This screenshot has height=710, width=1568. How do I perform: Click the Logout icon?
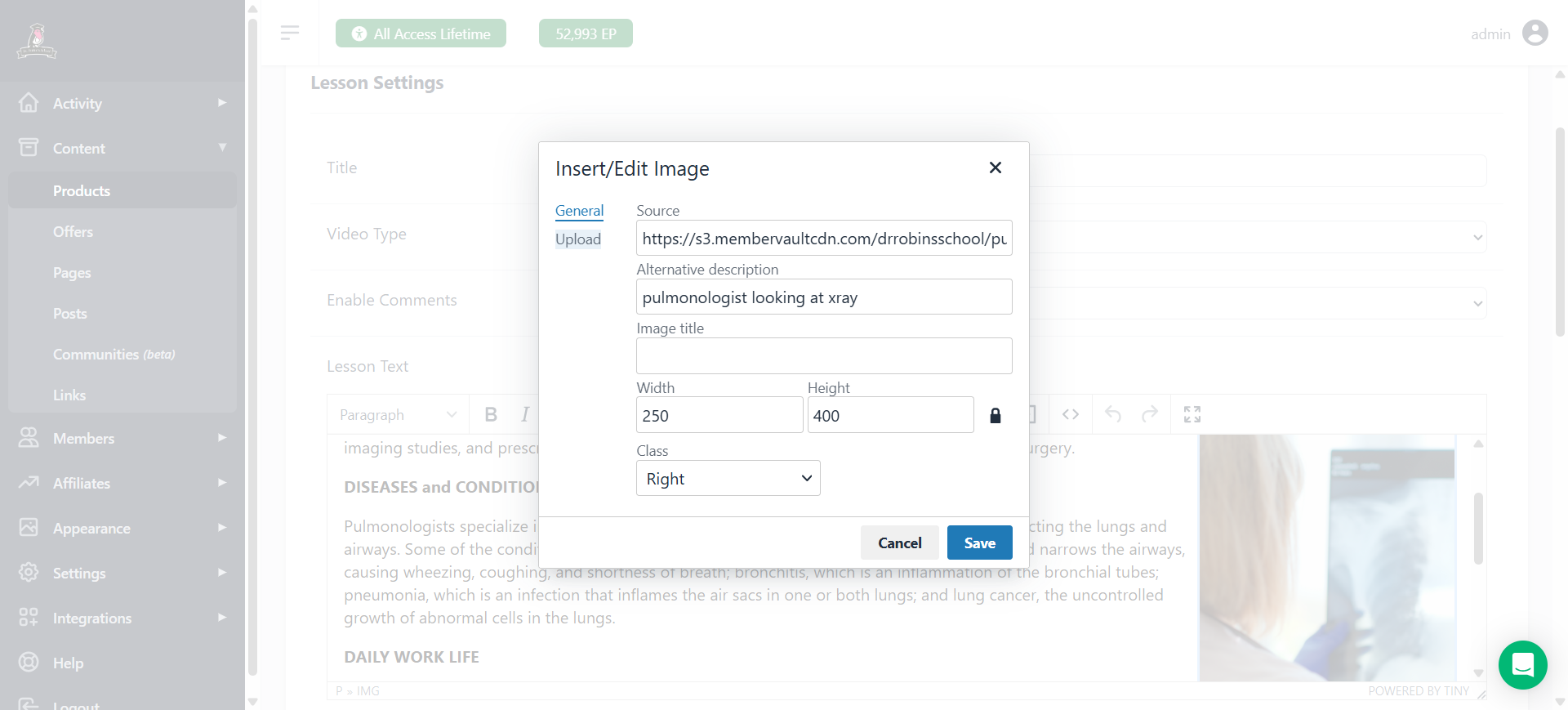[x=29, y=704]
